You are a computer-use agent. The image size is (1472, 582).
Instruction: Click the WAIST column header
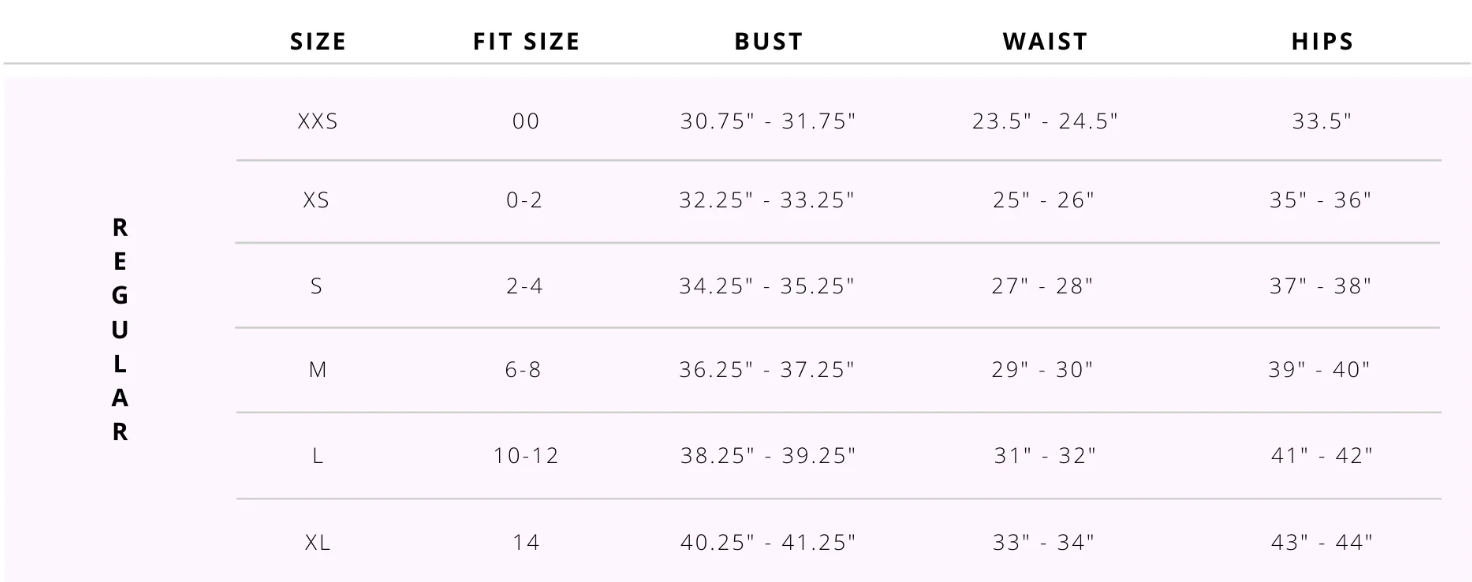1045,41
